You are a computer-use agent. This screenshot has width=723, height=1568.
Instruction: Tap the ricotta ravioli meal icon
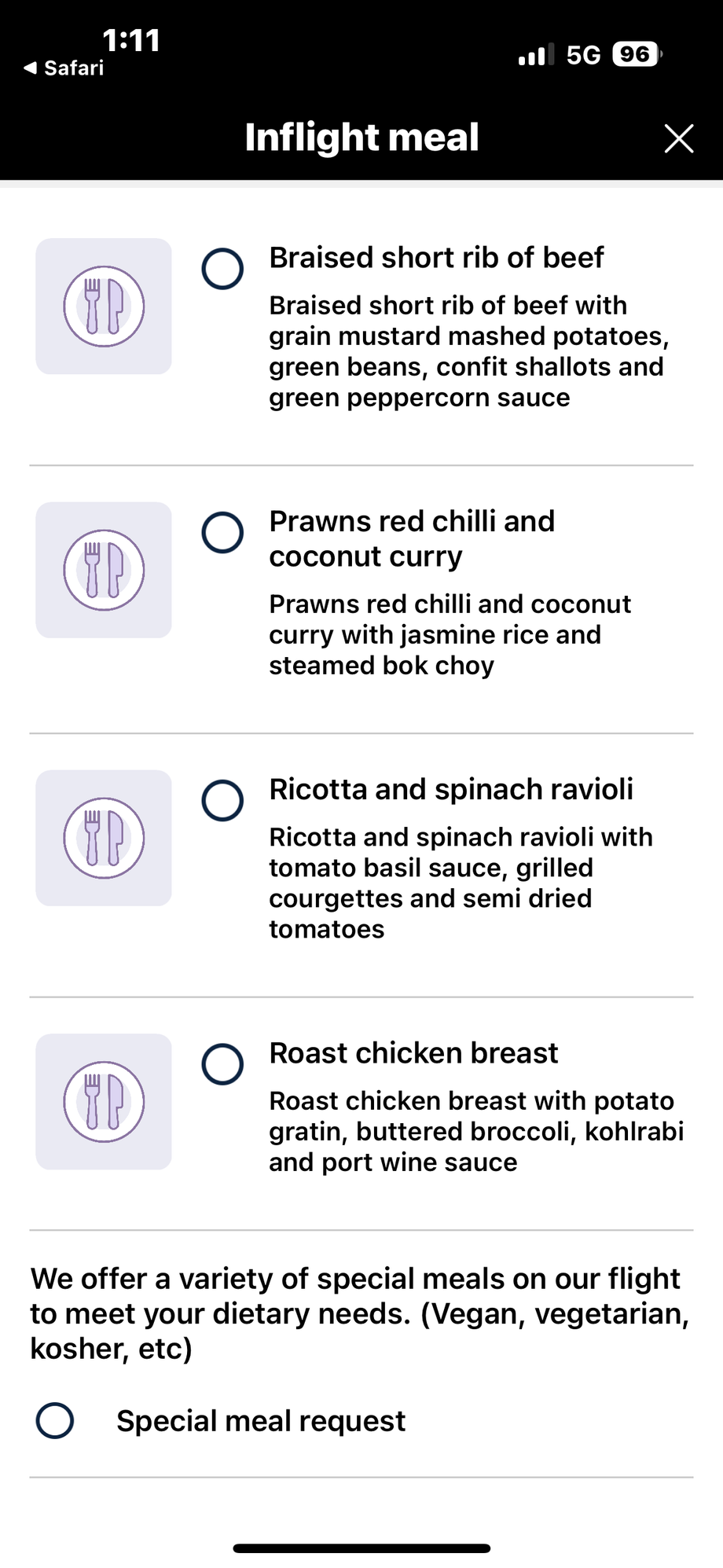[x=104, y=838]
